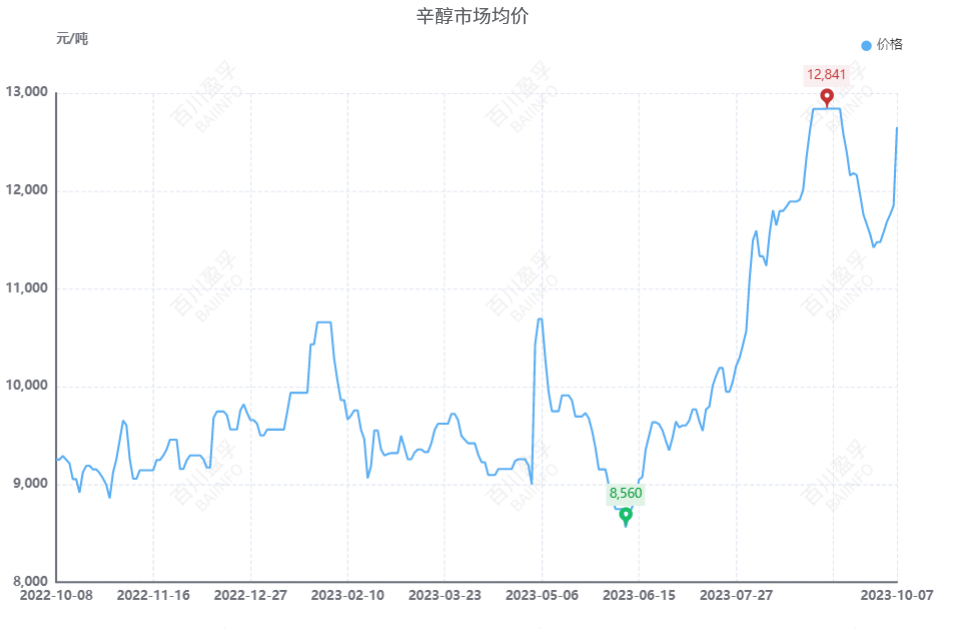Select the 13,000 y-axis label
The height and width of the screenshot is (629, 955).
27,93
